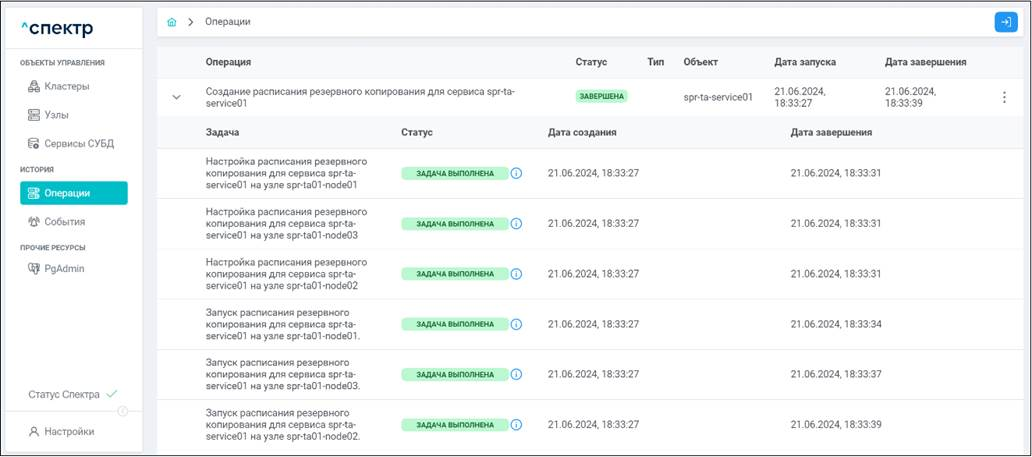
Task: Click info icon for node01 schedule launch task
Action: click(x=516, y=324)
